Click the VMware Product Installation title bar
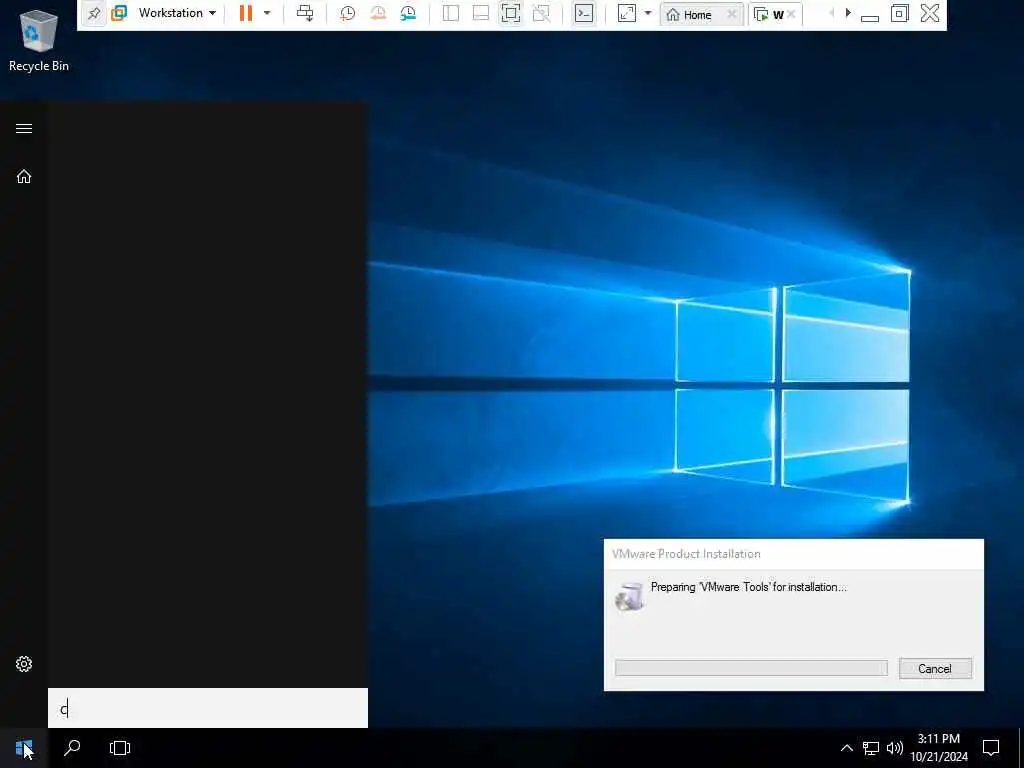The image size is (1024, 768). click(x=793, y=554)
